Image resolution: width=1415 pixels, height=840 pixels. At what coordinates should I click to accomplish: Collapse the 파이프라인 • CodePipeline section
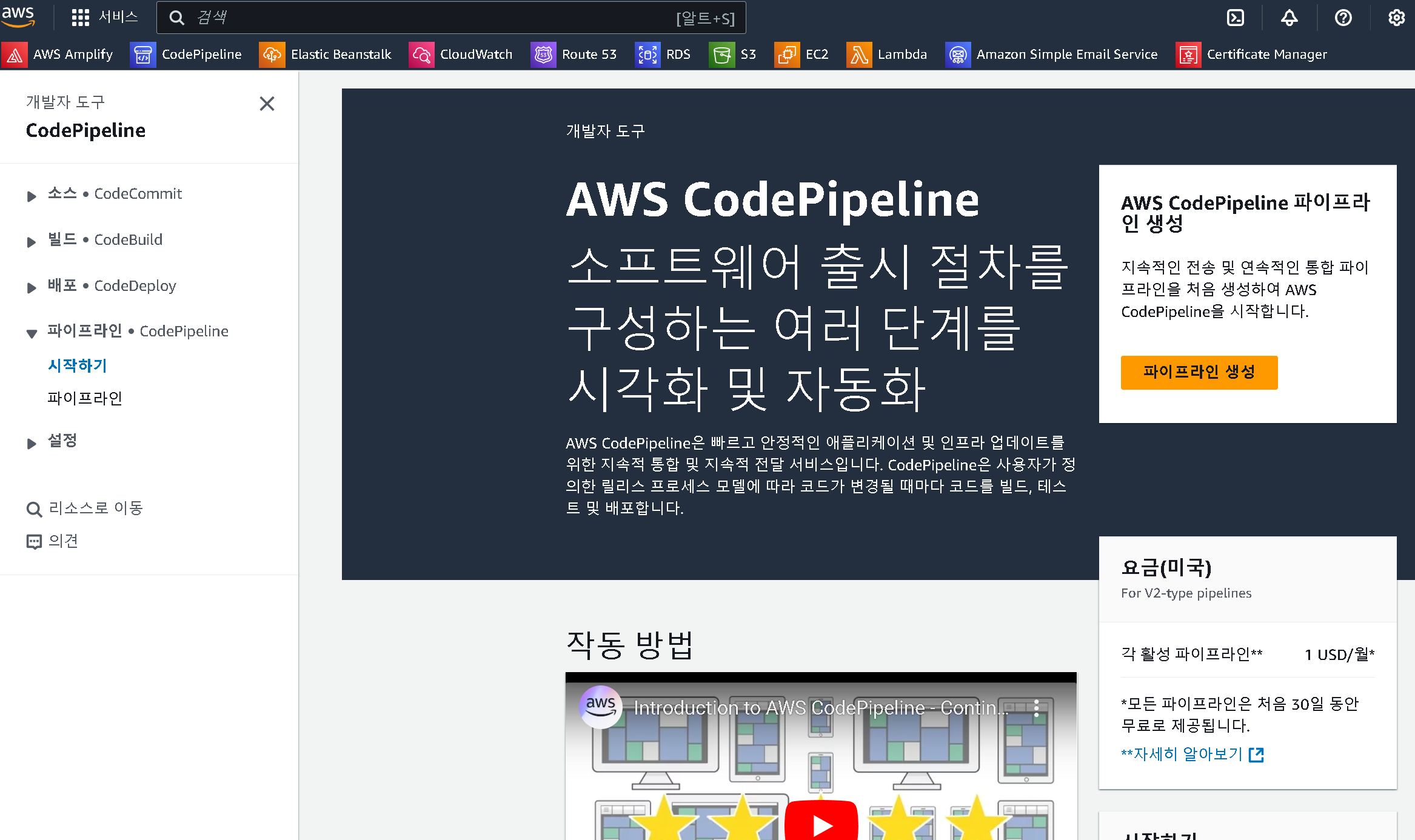pyautogui.click(x=32, y=333)
